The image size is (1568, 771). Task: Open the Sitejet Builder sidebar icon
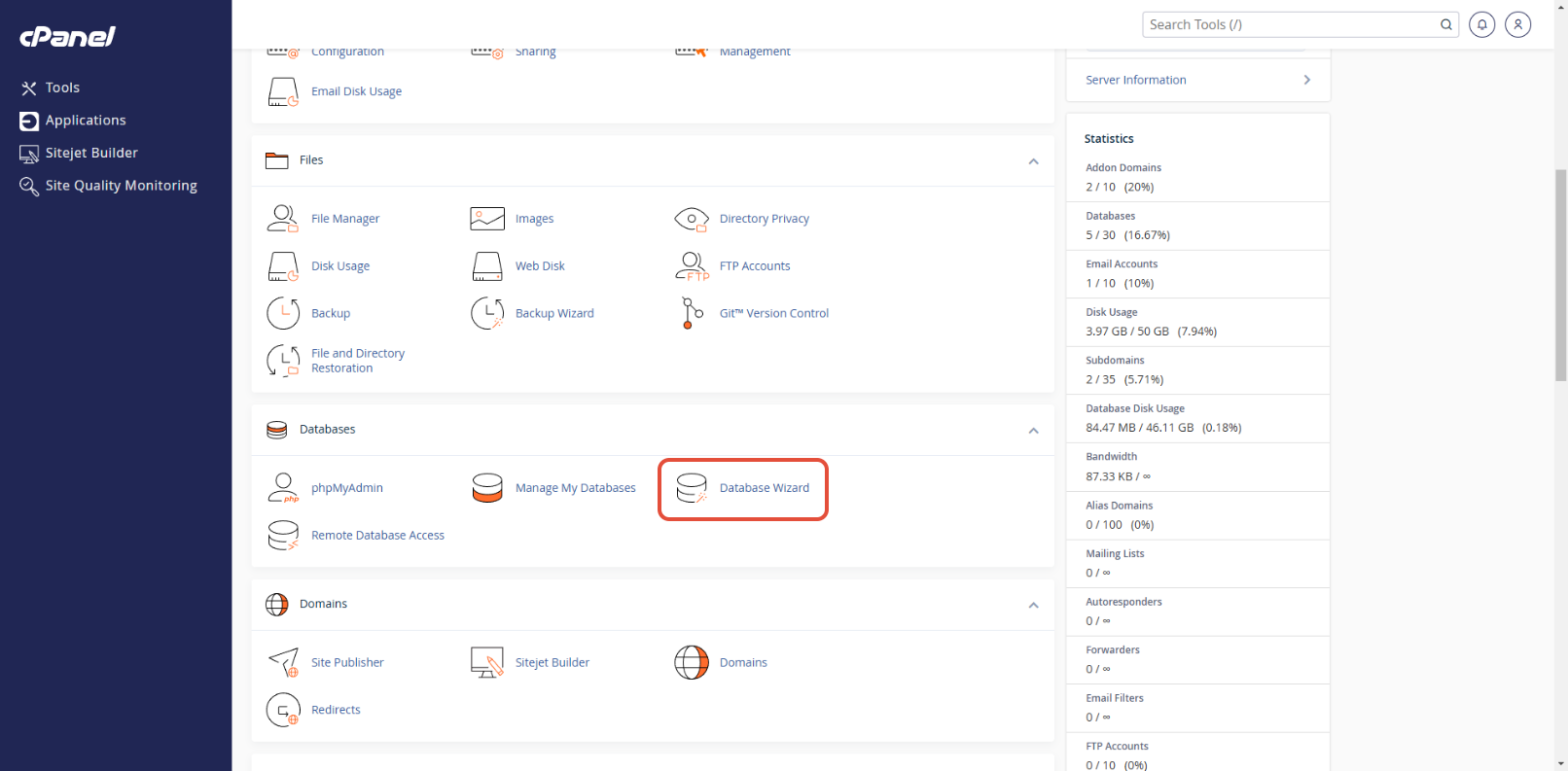(29, 154)
